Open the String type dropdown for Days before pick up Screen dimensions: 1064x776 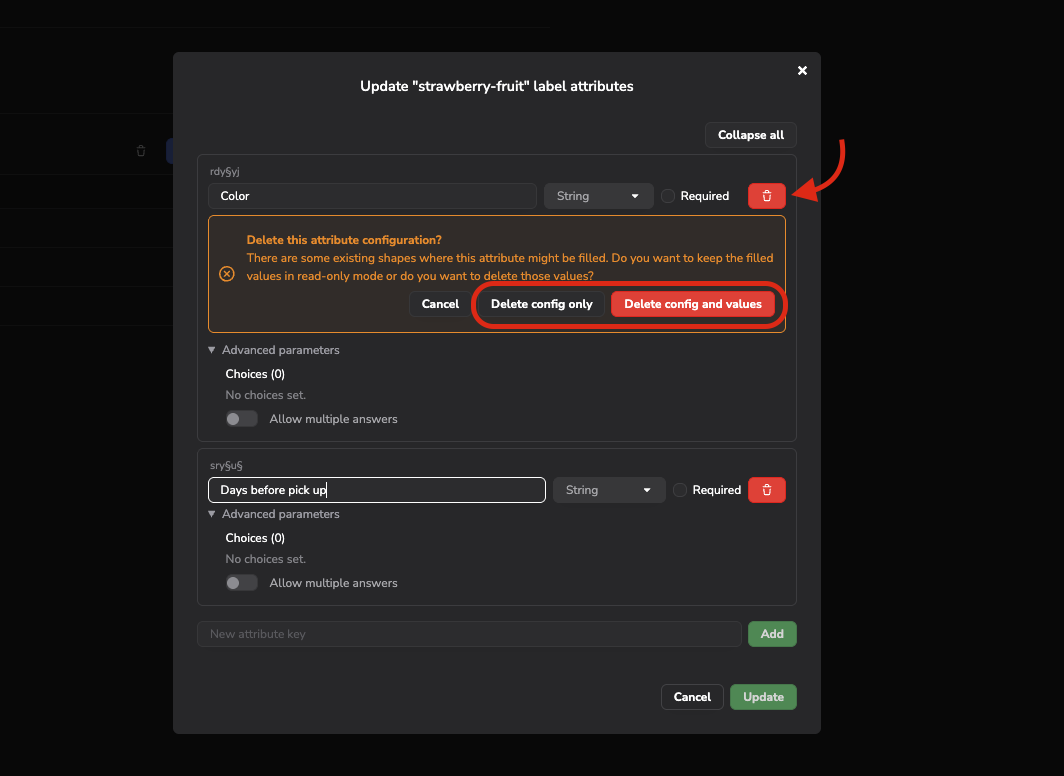click(x=609, y=490)
